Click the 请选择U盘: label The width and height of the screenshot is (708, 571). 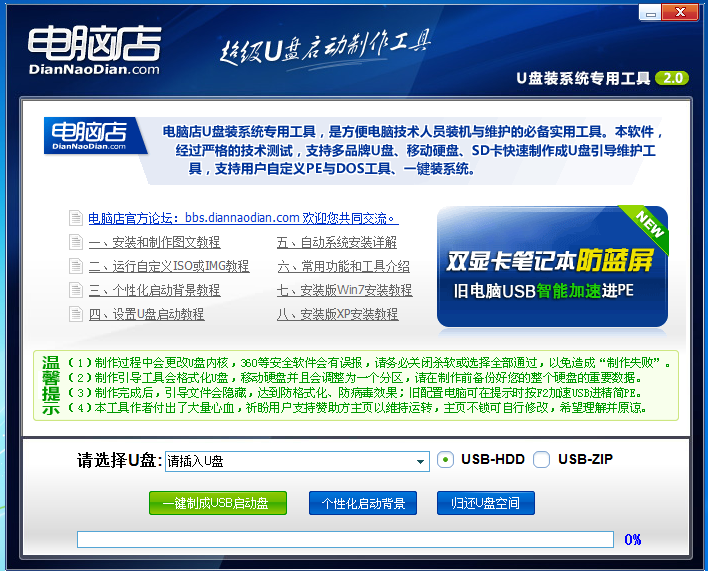tap(120, 460)
